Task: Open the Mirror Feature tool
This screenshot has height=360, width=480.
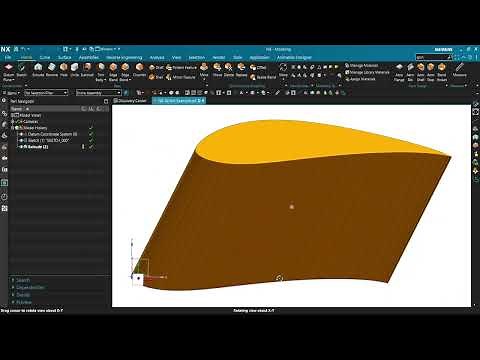Action: [x=181, y=77]
